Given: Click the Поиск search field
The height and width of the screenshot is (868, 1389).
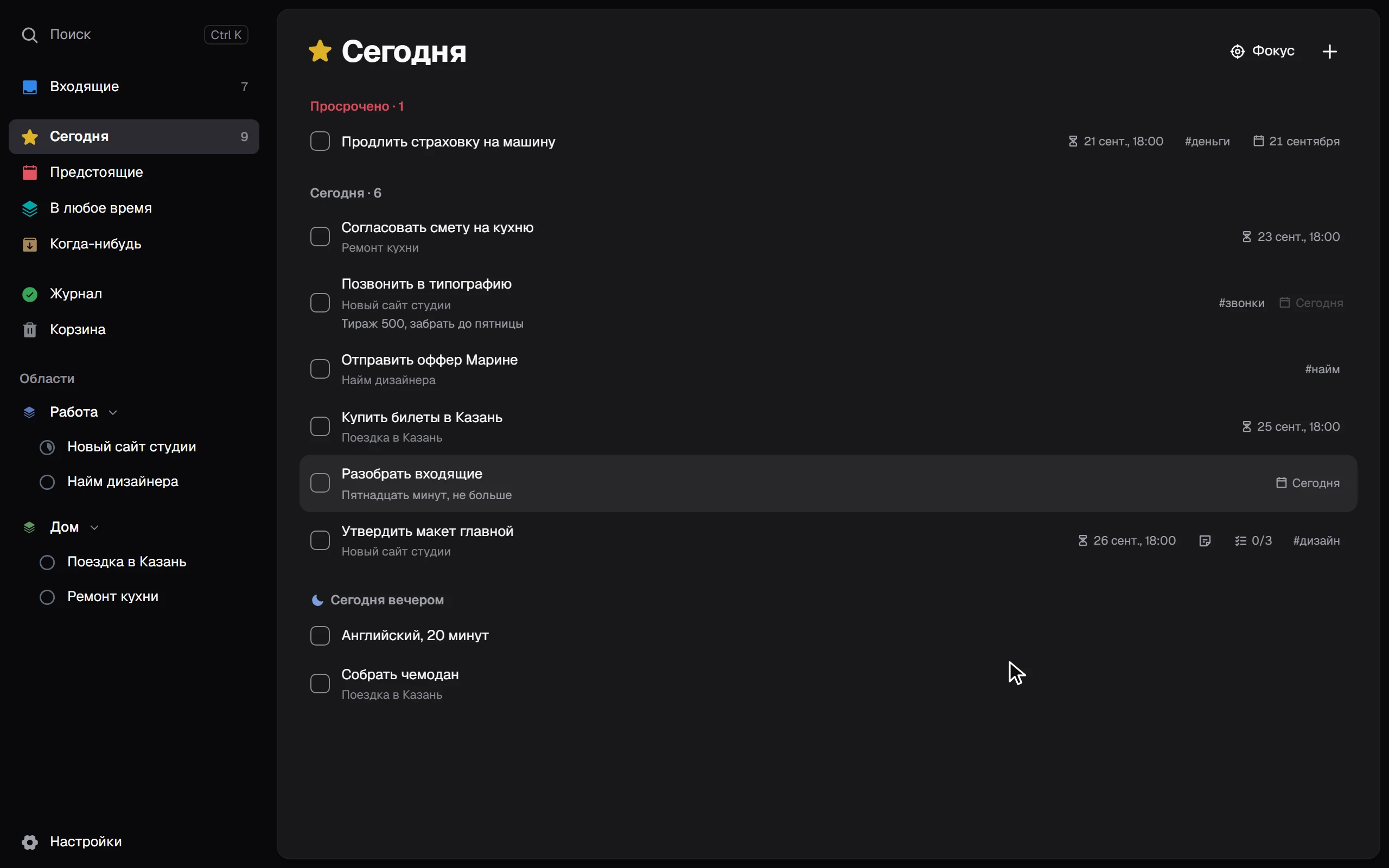Looking at the screenshot, I should (x=133, y=35).
